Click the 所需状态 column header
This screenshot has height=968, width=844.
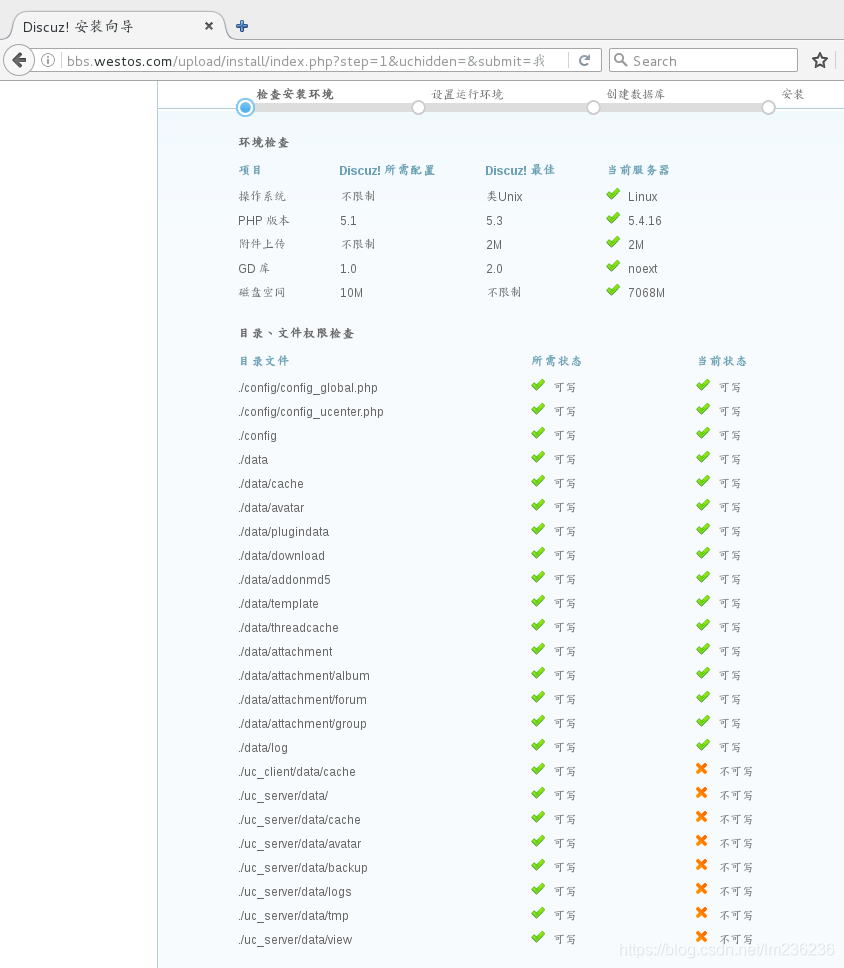(556, 361)
